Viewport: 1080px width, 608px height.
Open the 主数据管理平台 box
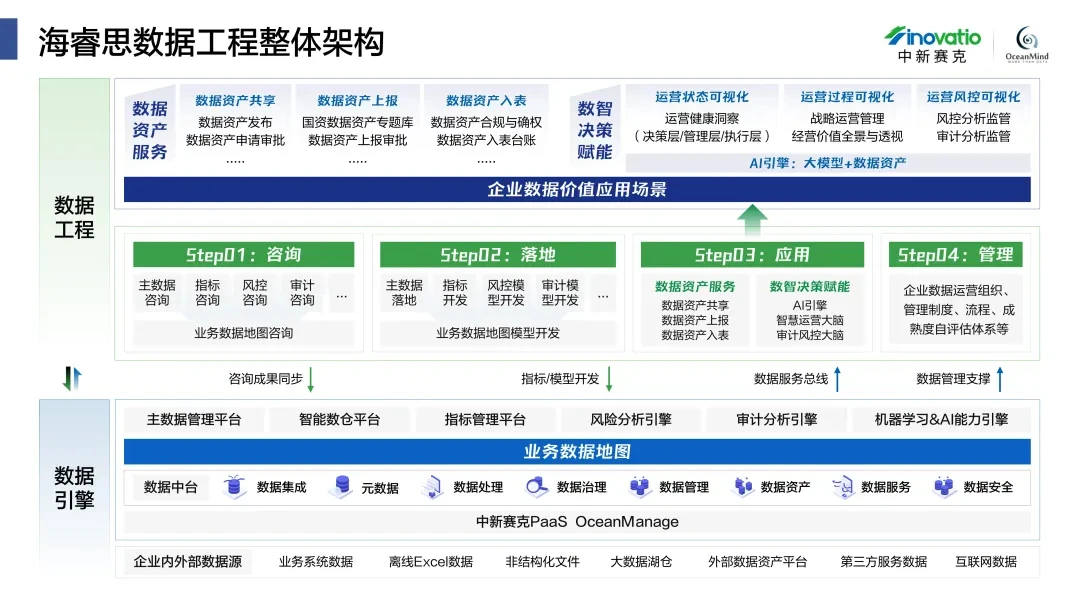pyautogui.click(x=194, y=419)
